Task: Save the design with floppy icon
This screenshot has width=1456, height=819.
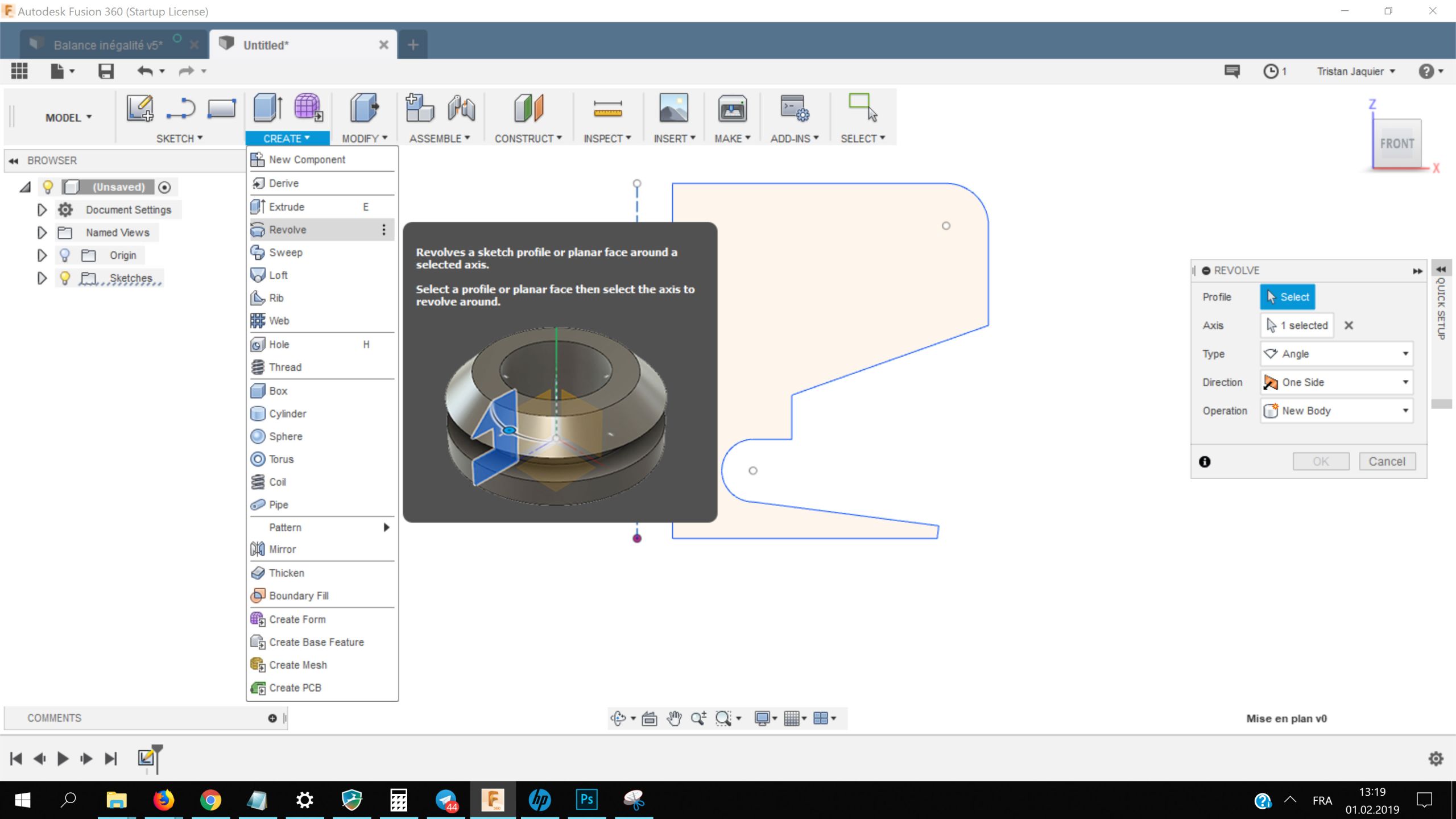Action: [x=106, y=71]
